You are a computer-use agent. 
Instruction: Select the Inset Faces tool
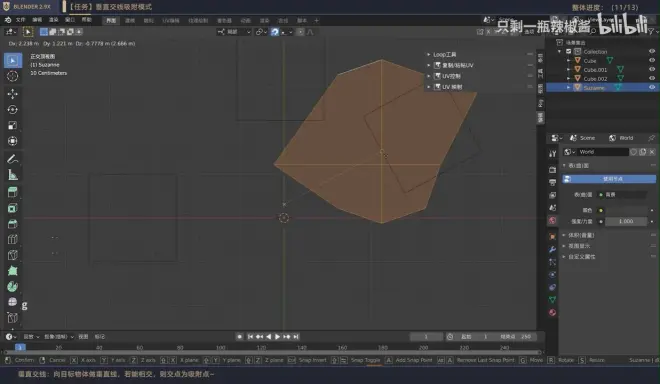[x=13, y=208]
